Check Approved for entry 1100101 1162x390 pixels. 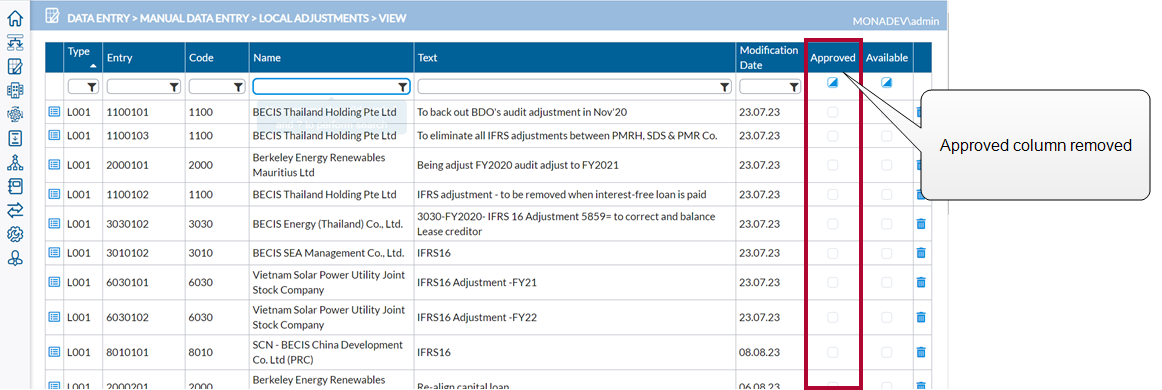[x=833, y=112]
